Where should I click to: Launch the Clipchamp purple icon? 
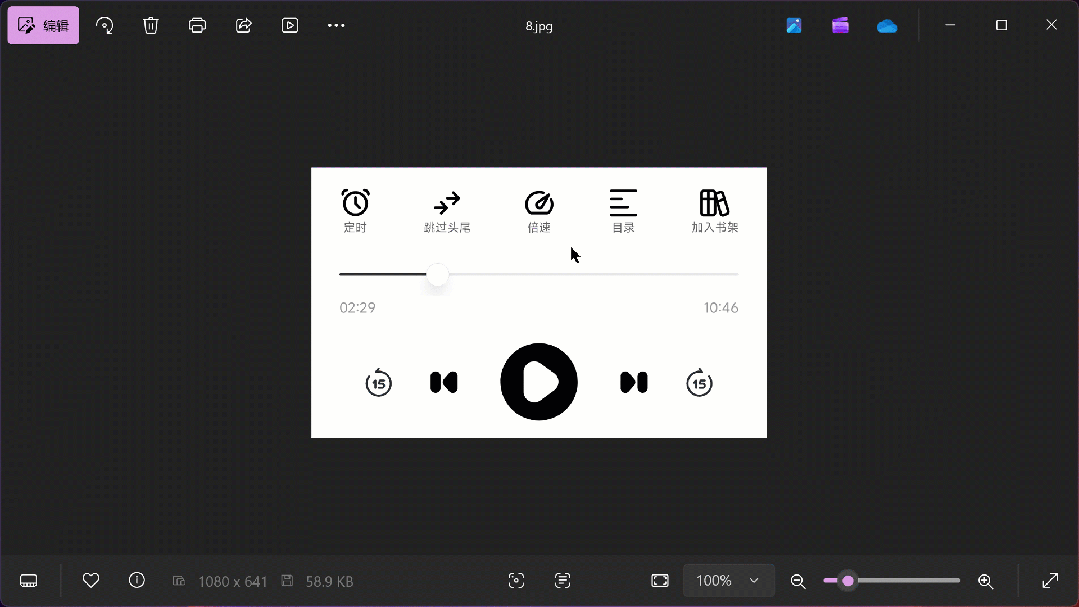tap(840, 26)
